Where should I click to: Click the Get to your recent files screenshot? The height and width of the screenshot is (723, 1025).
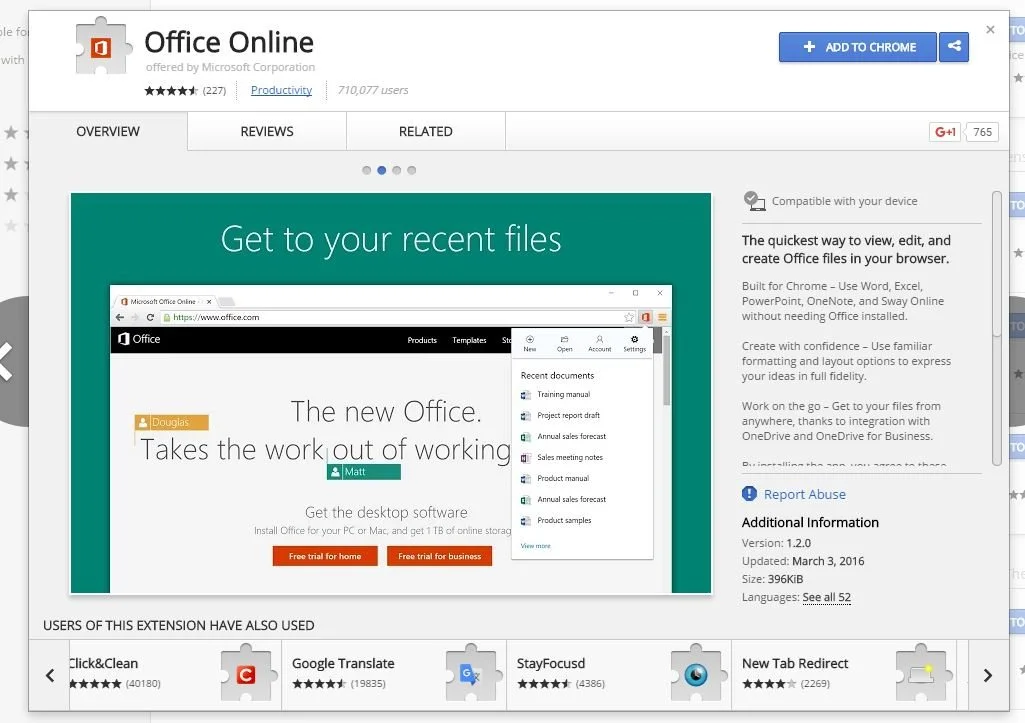point(391,393)
